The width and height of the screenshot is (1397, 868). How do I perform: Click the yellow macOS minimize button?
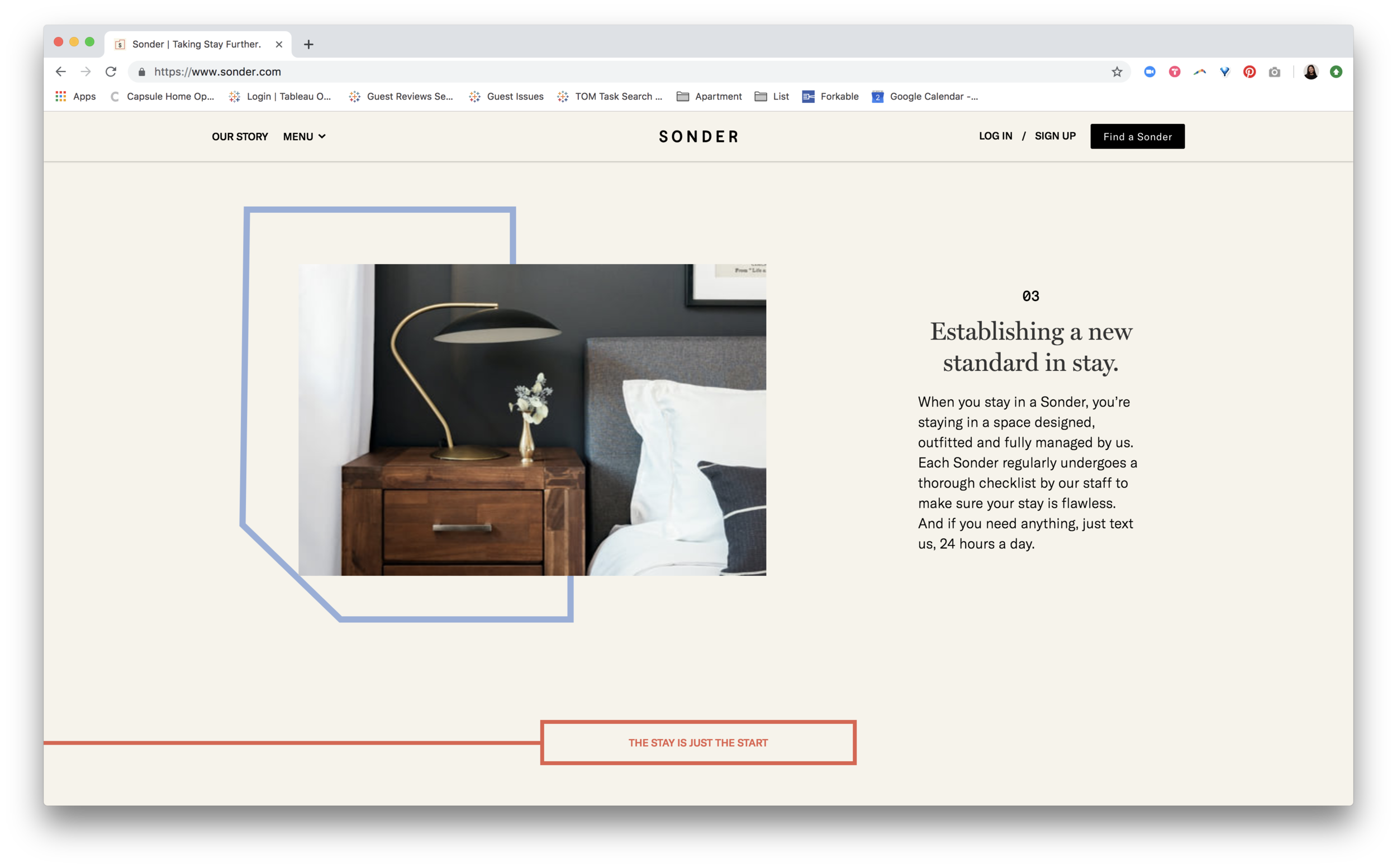point(74,42)
